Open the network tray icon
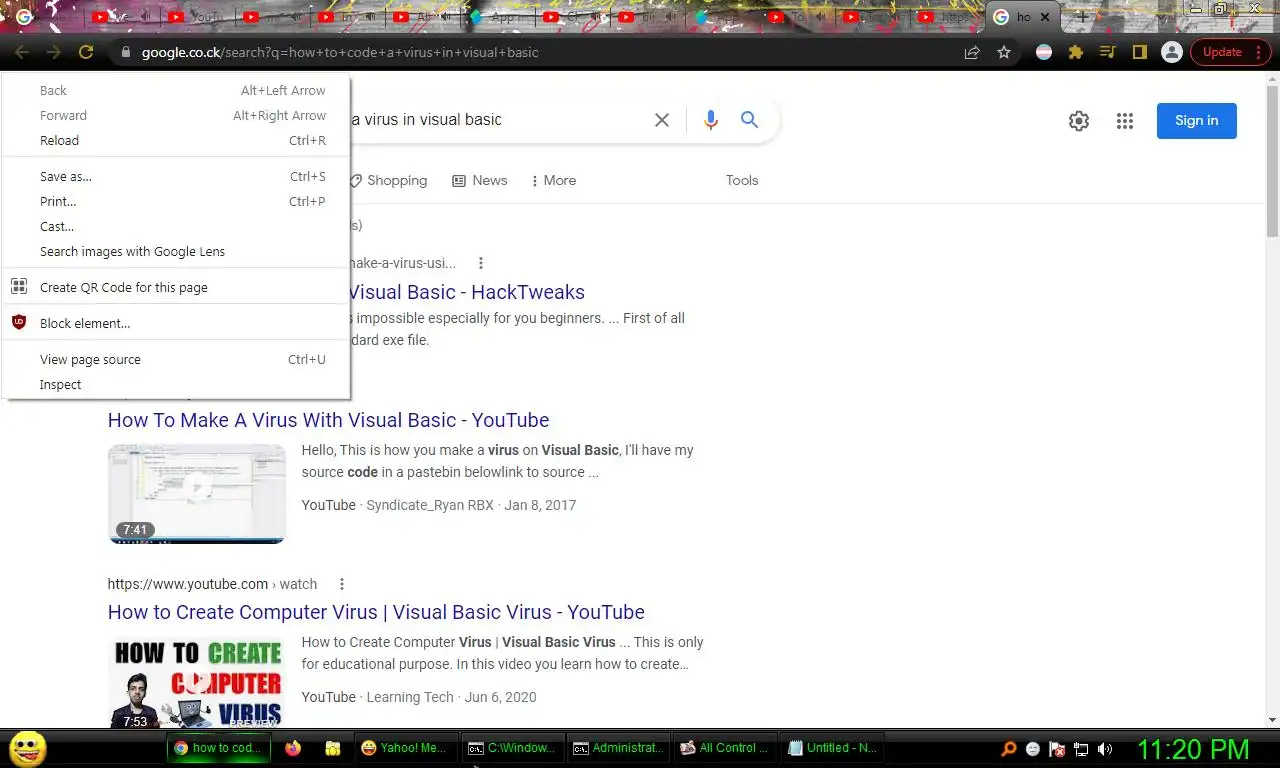Screen dimensions: 1280x768 tap(1081, 748)
